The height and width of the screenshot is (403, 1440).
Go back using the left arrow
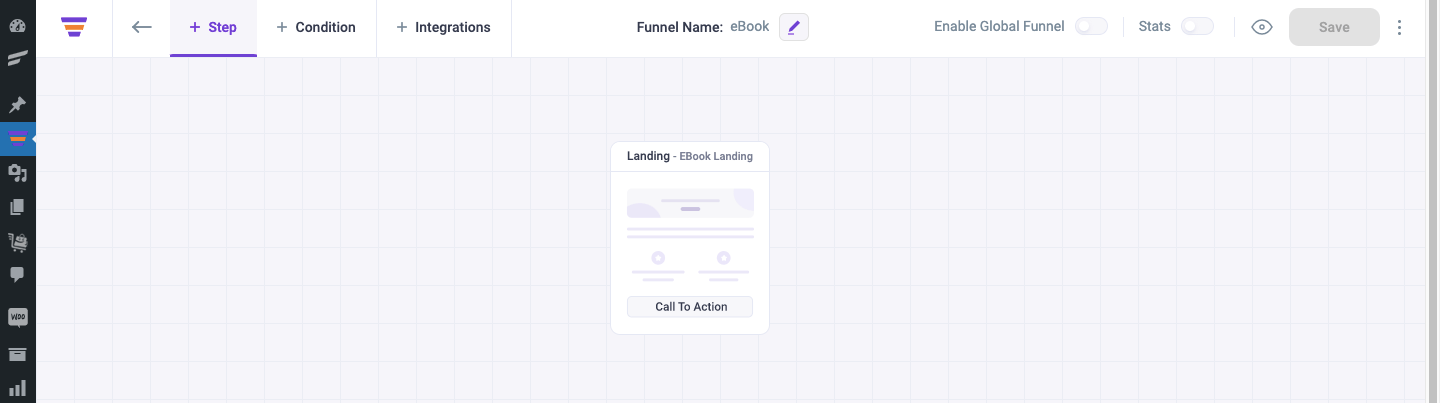(142, 27)
